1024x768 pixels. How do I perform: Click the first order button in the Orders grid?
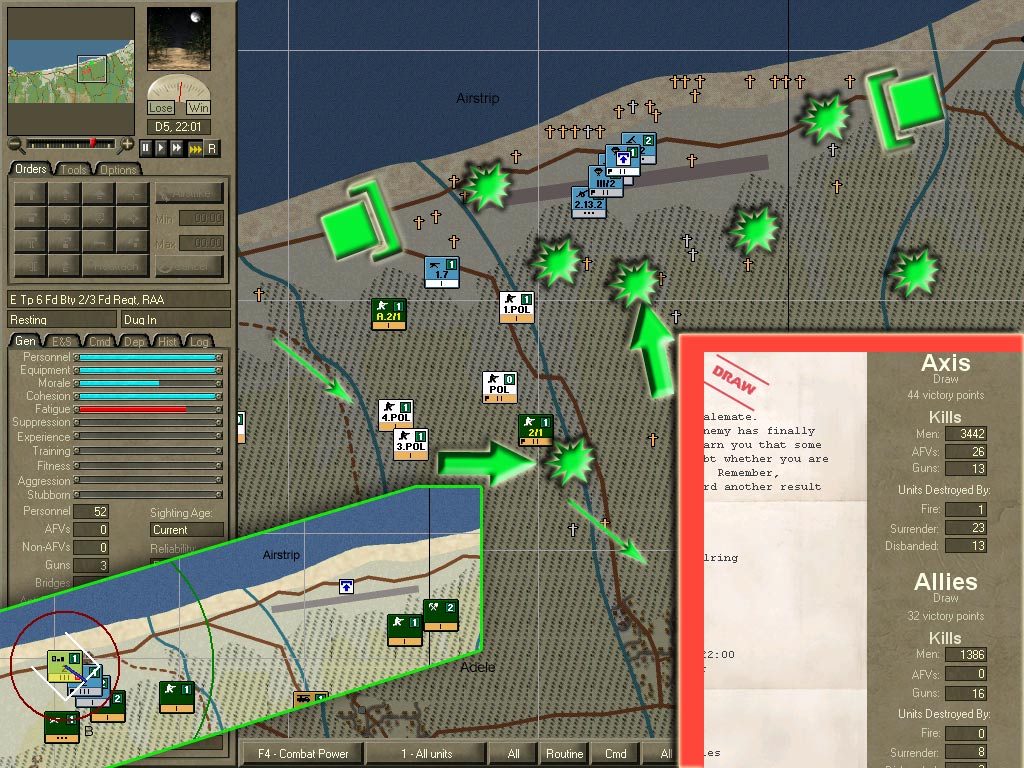coord(30,193)
